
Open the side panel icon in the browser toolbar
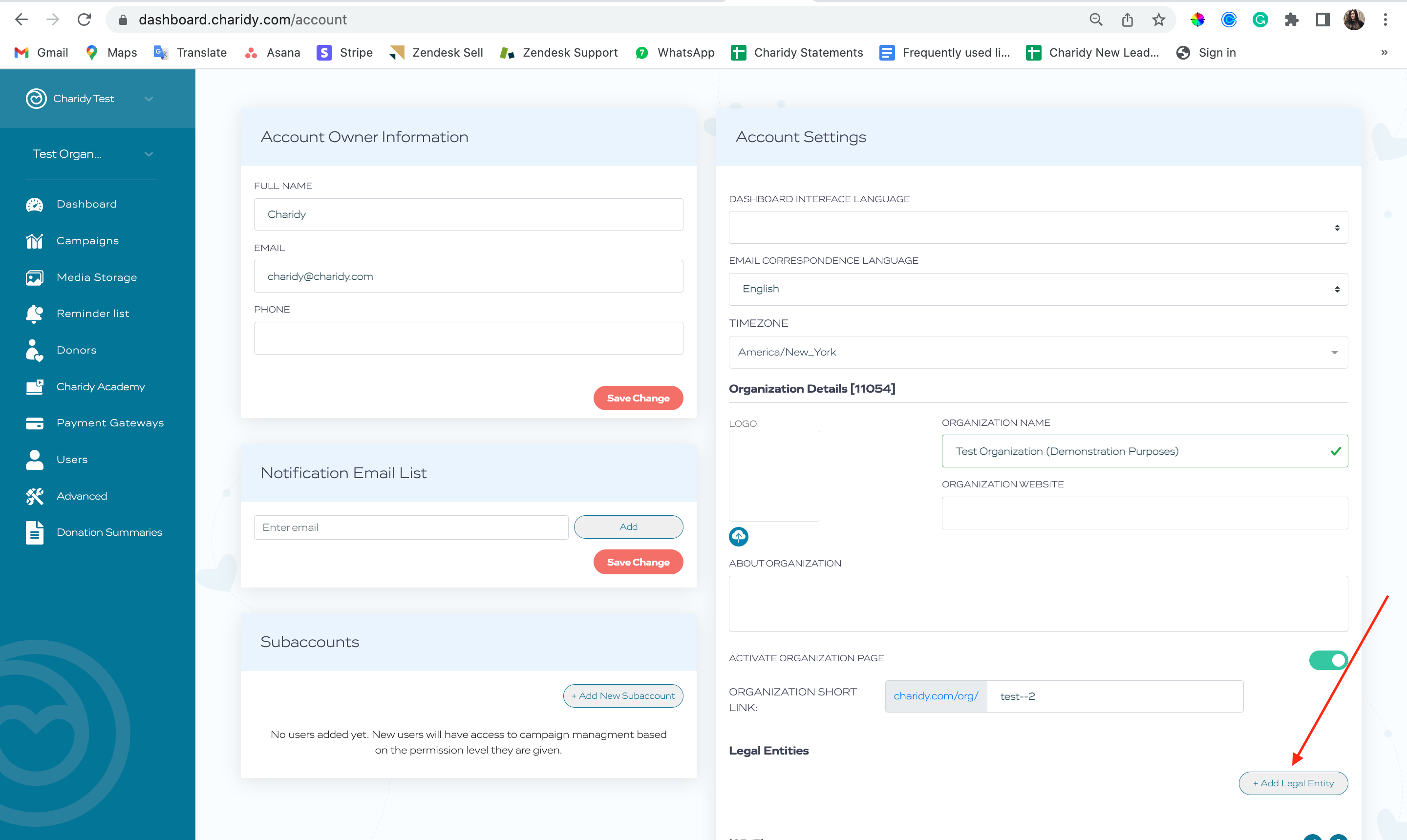point(1322,20)
